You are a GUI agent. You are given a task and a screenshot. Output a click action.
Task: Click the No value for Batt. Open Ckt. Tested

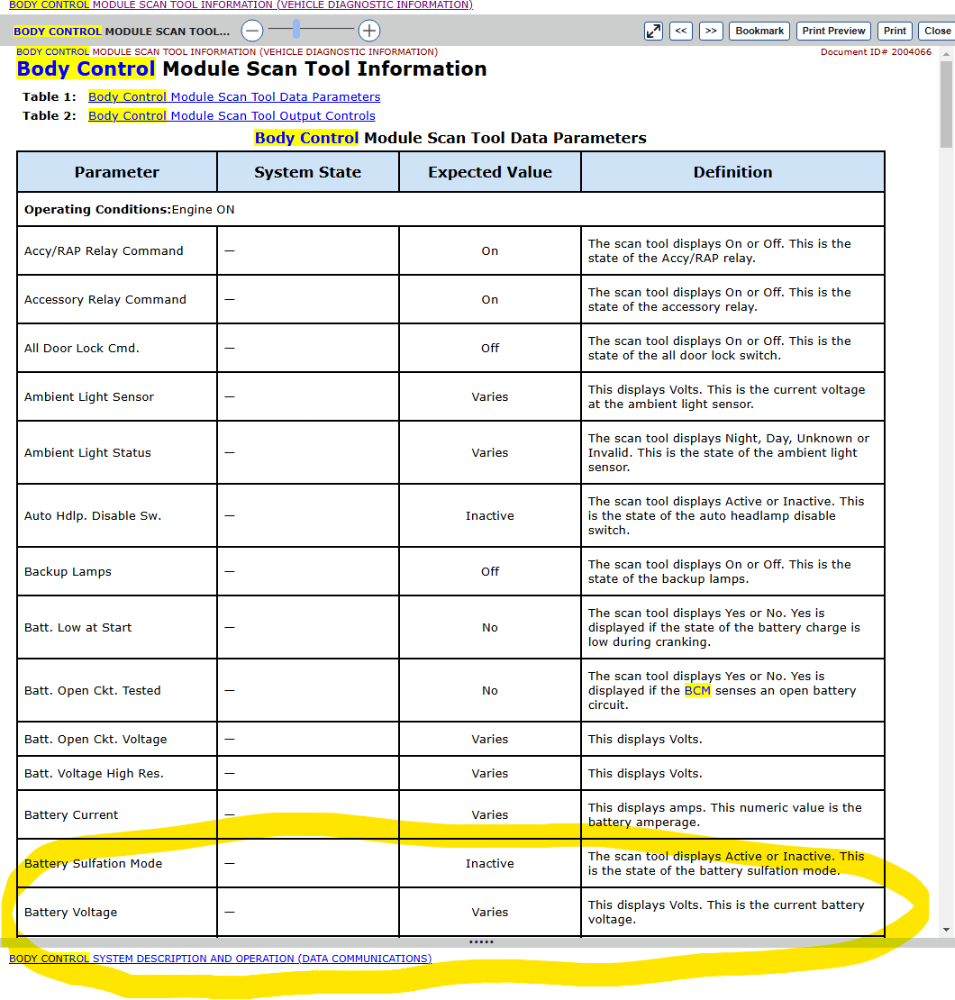click(x=490, y=691)
